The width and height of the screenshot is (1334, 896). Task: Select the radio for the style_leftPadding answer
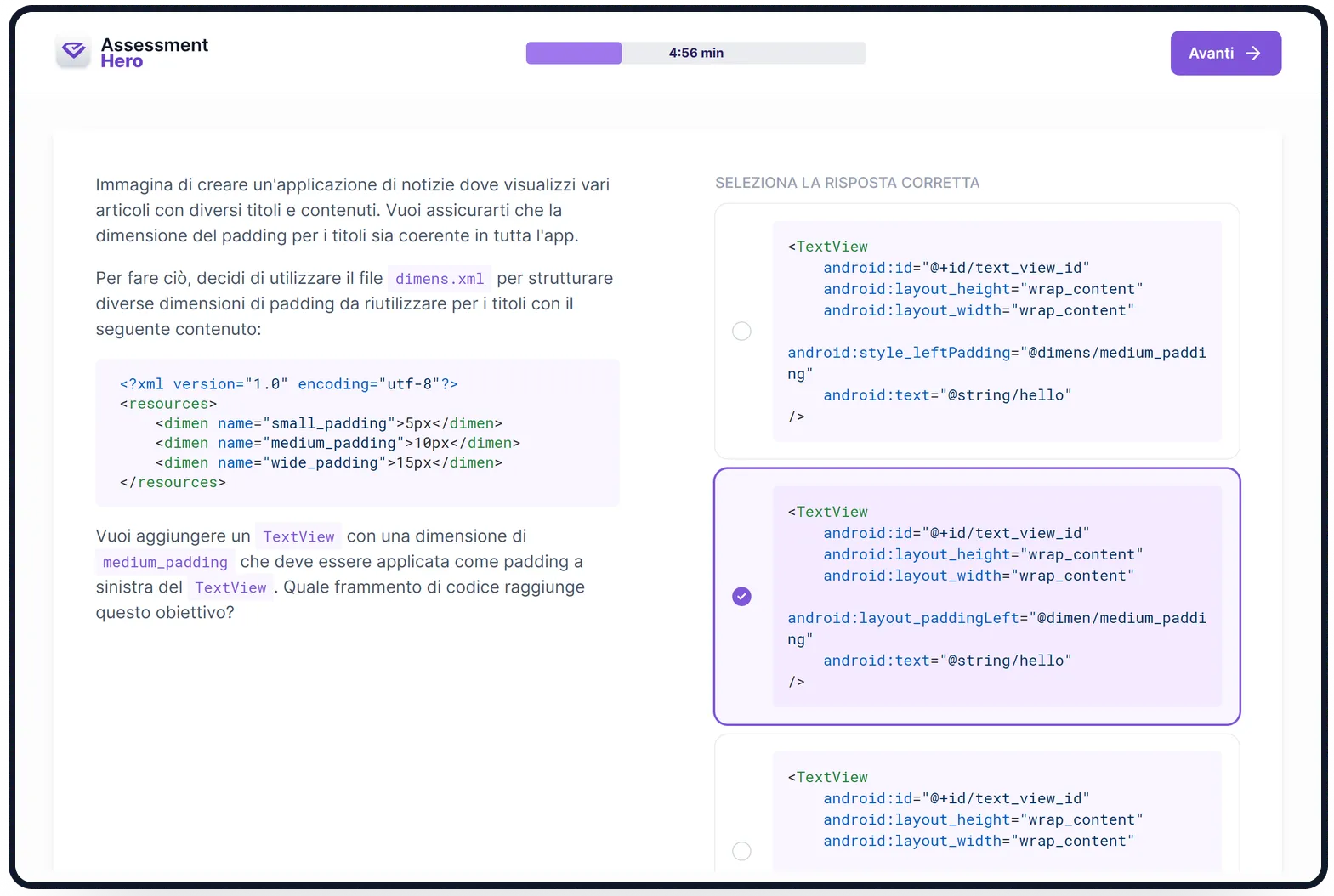click(741, 331)
